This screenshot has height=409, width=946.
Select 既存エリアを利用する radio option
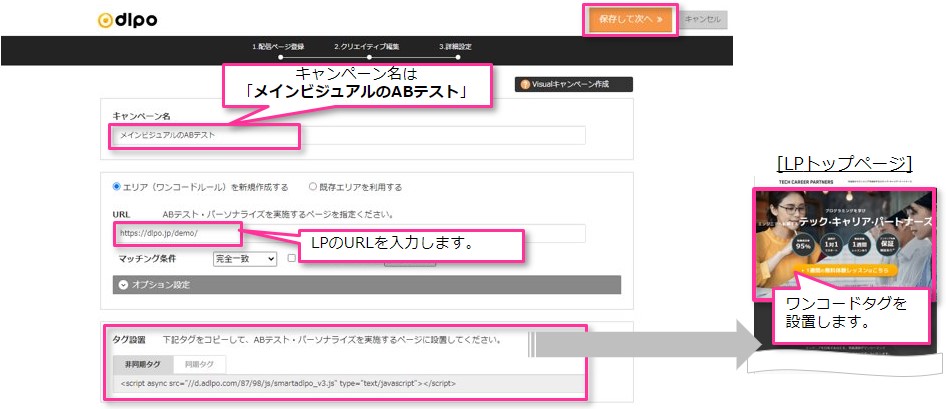(313, 187)
